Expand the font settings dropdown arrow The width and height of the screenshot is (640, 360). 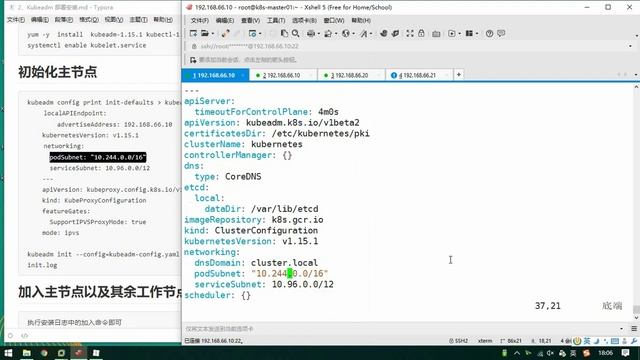point(371,34)
